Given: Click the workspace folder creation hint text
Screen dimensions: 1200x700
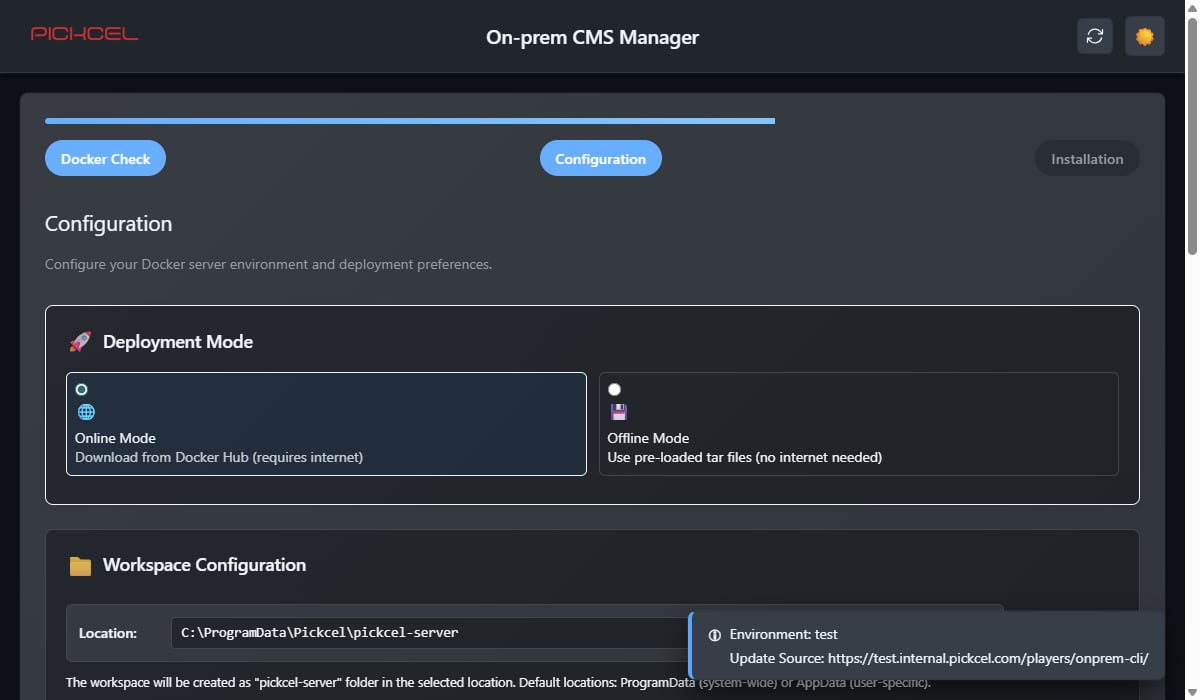Looking at the screenshot, I should (x=498, y=683).
